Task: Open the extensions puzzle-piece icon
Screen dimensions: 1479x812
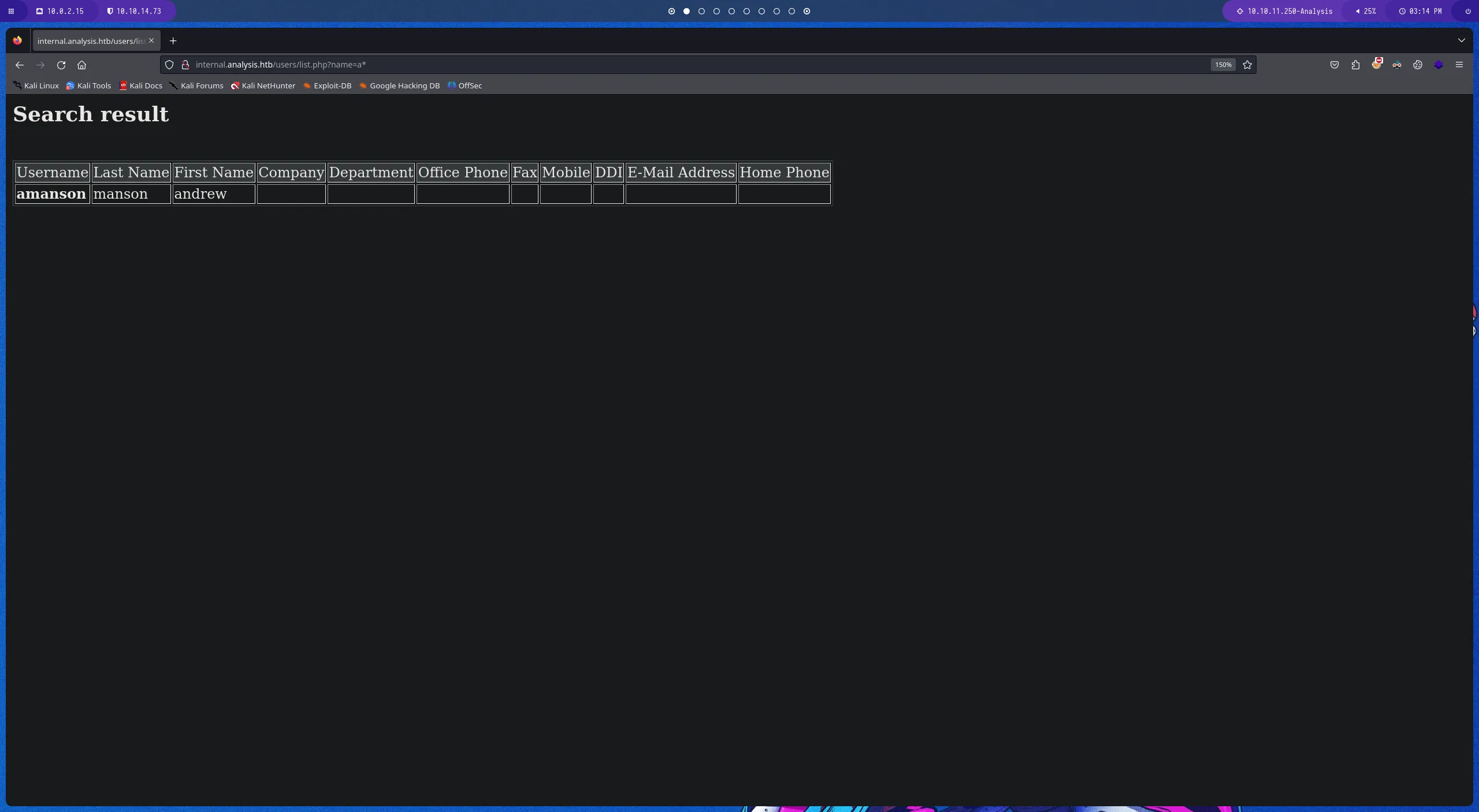Action: point(1355,65)
